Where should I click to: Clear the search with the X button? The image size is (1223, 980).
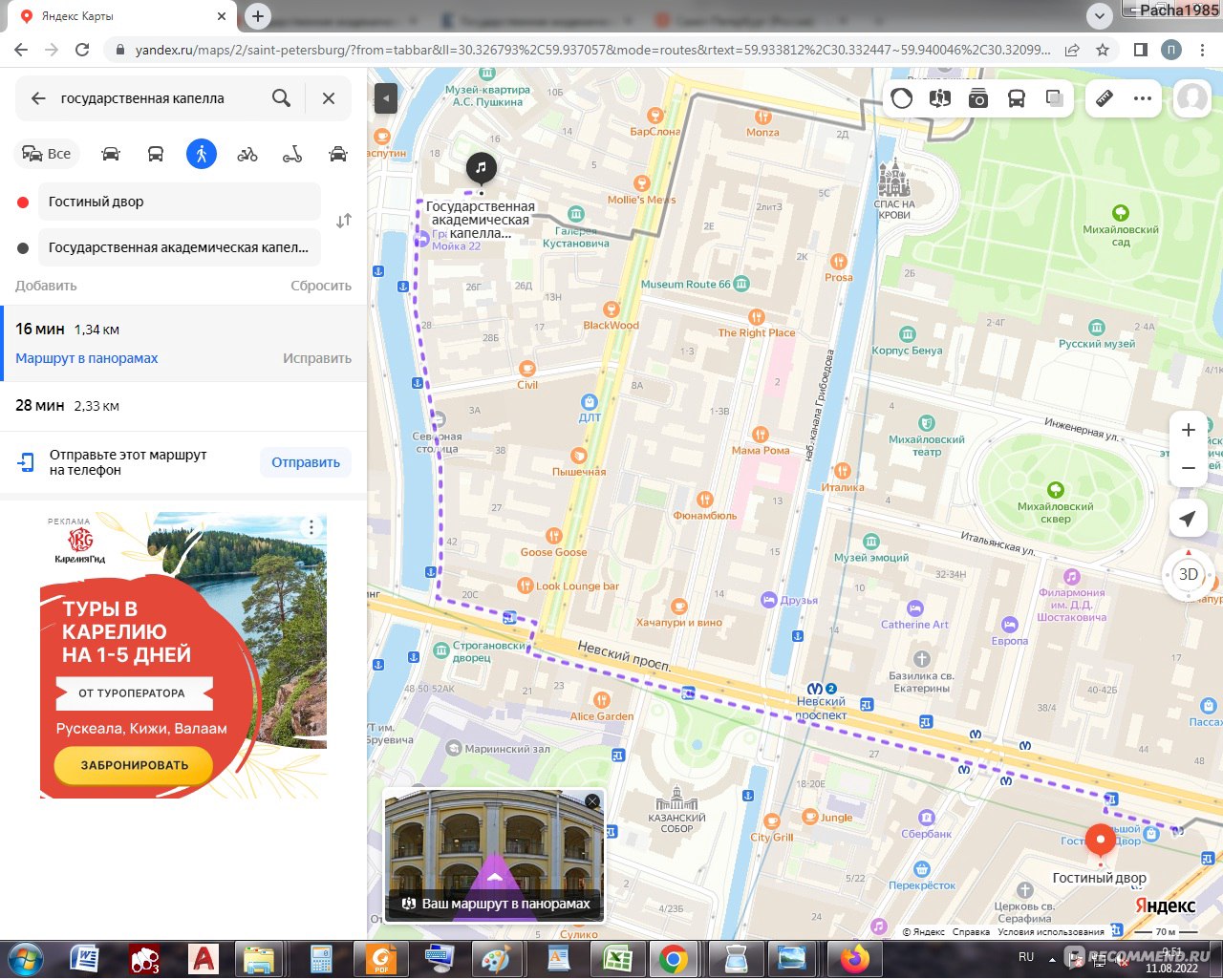click(x=329, y=97)
